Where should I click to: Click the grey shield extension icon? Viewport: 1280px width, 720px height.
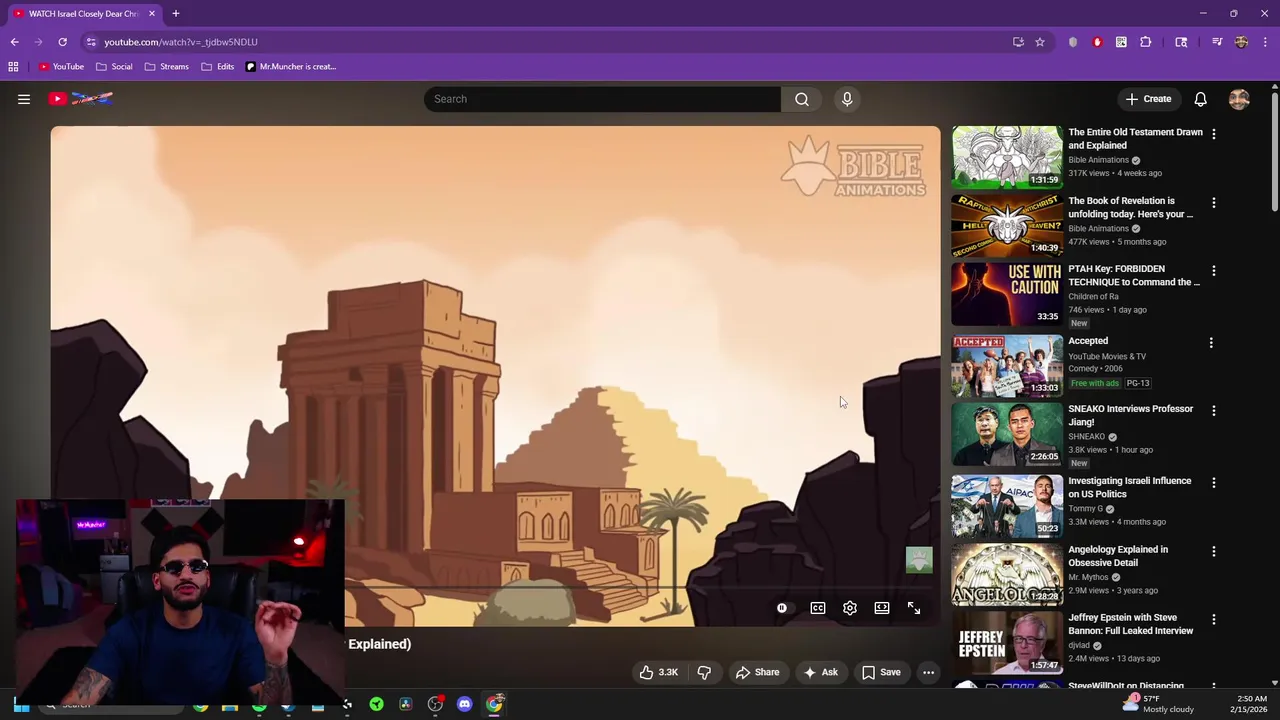click(1073, 42)
